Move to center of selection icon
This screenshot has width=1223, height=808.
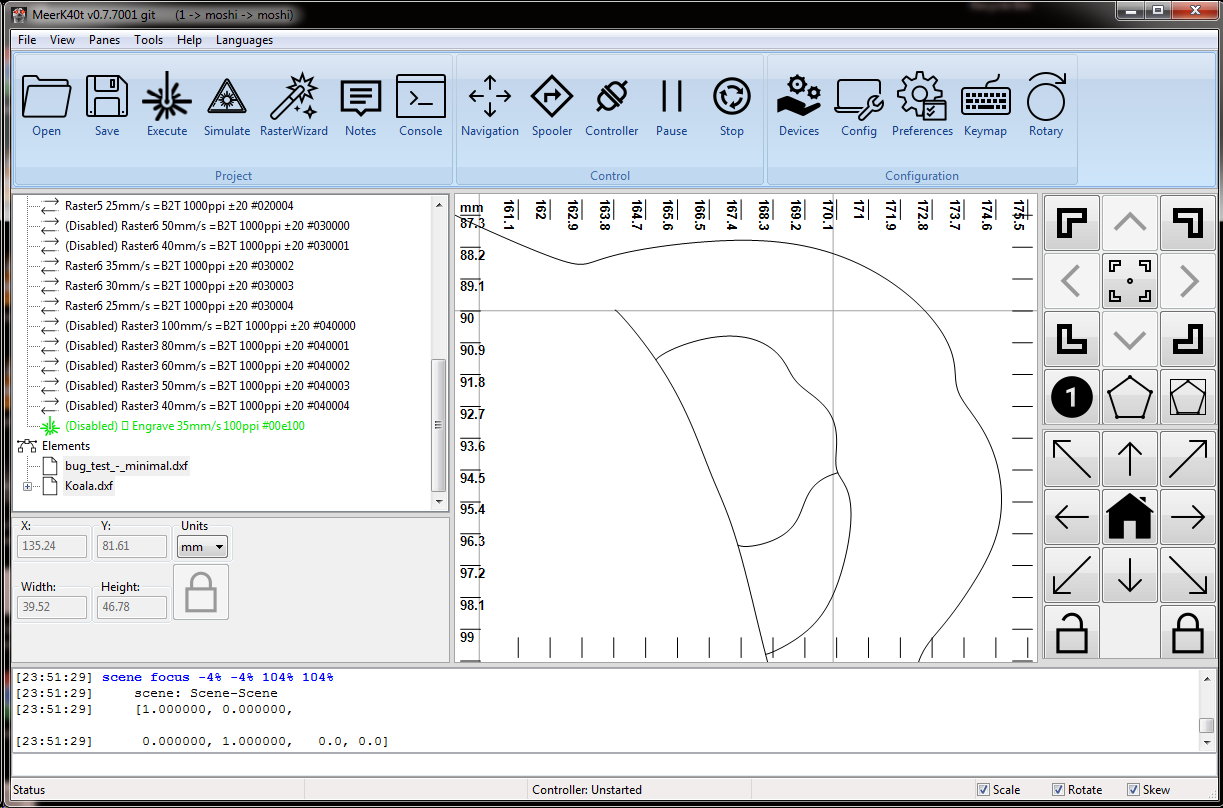tap(1130, 281)
